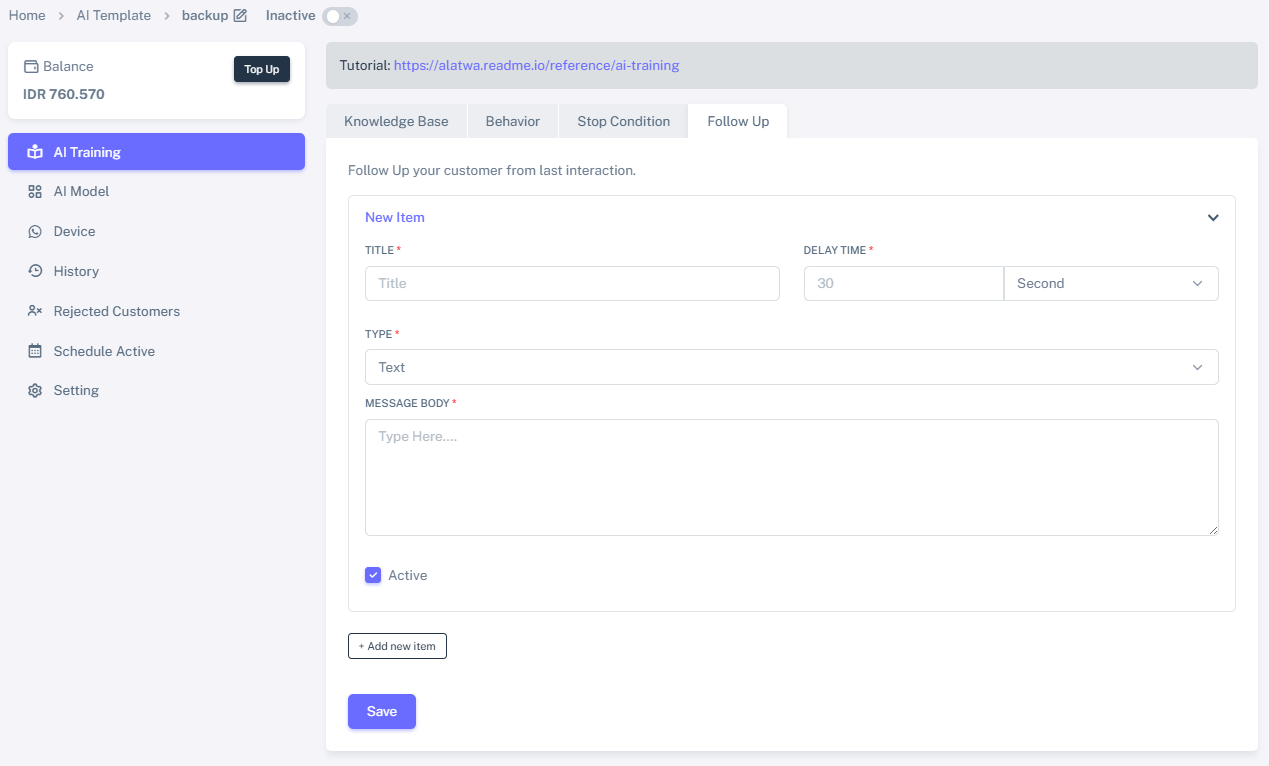The width and height of the screenshot is (1269, 766).
Task: Toggle the Inactive template switch
Action: point(340,16)
